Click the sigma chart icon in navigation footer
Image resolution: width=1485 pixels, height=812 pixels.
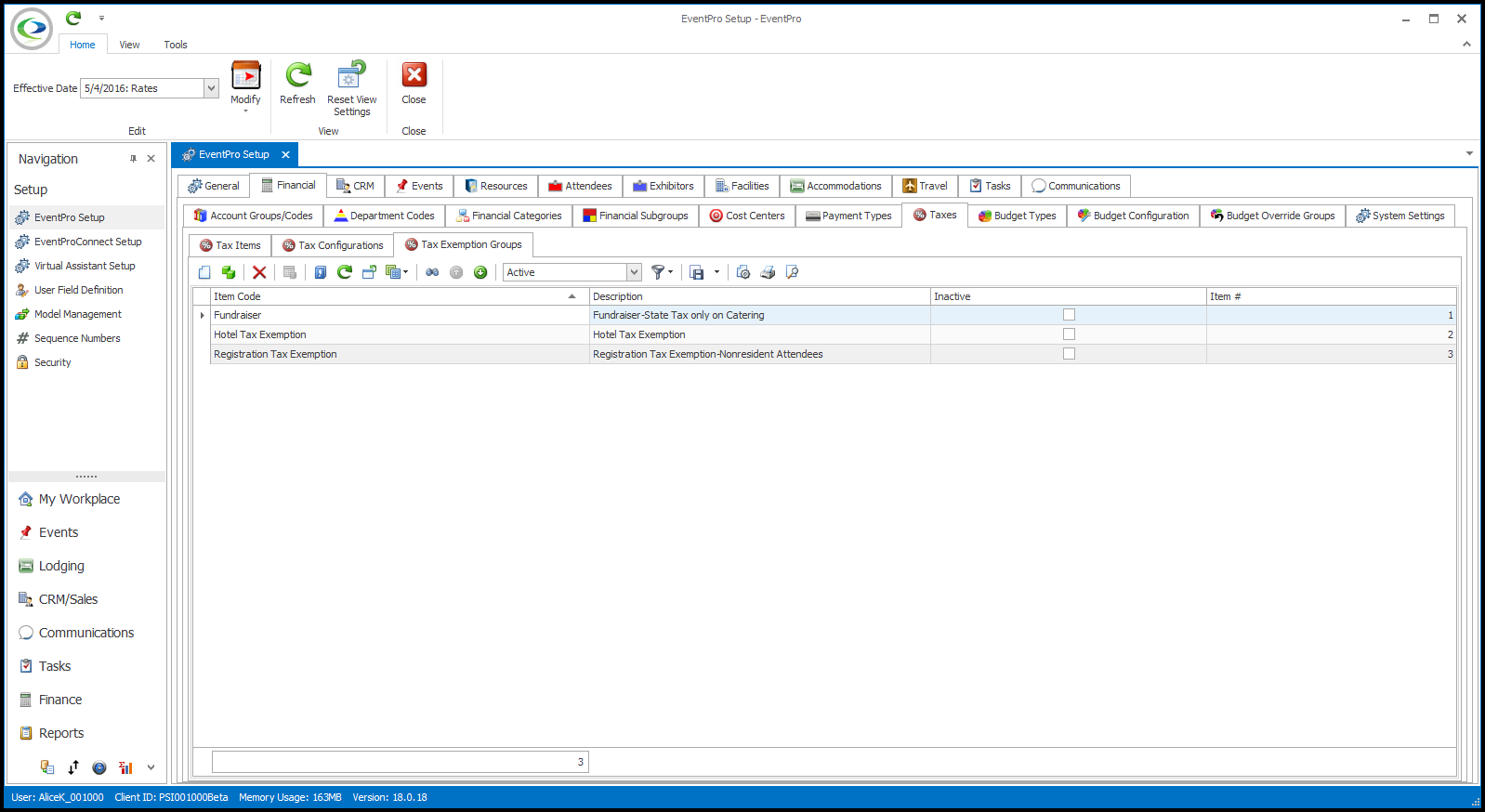pos(125,767)
